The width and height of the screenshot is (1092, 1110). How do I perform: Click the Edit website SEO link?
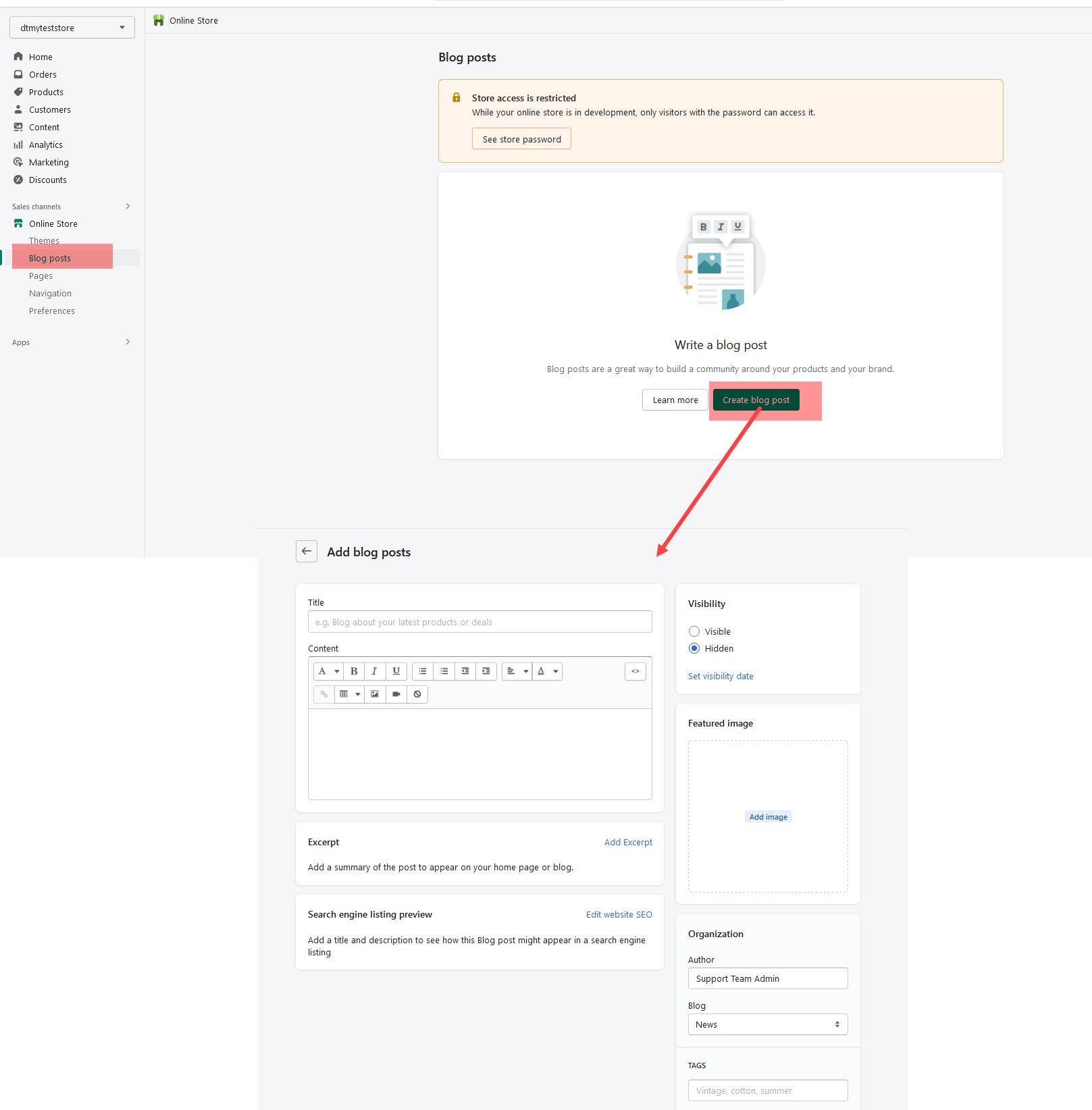point(619,914)
